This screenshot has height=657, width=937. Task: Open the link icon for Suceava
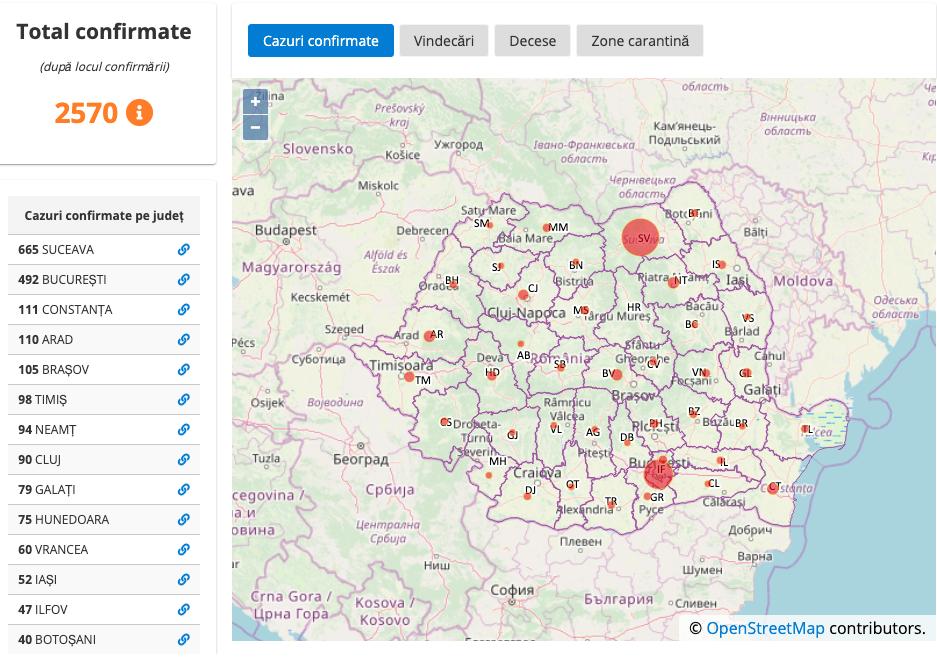(184, 250)
